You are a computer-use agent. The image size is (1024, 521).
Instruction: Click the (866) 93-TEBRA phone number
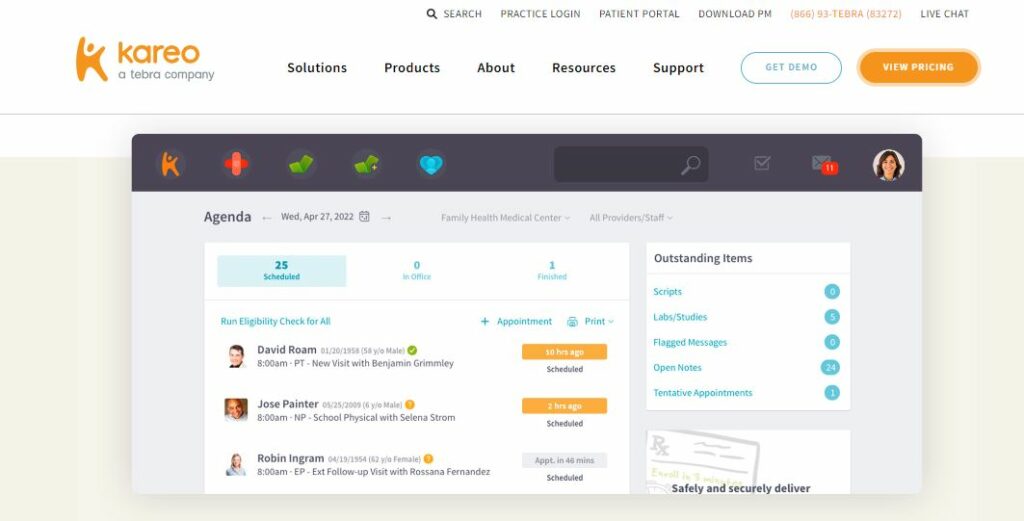[846, 14]
